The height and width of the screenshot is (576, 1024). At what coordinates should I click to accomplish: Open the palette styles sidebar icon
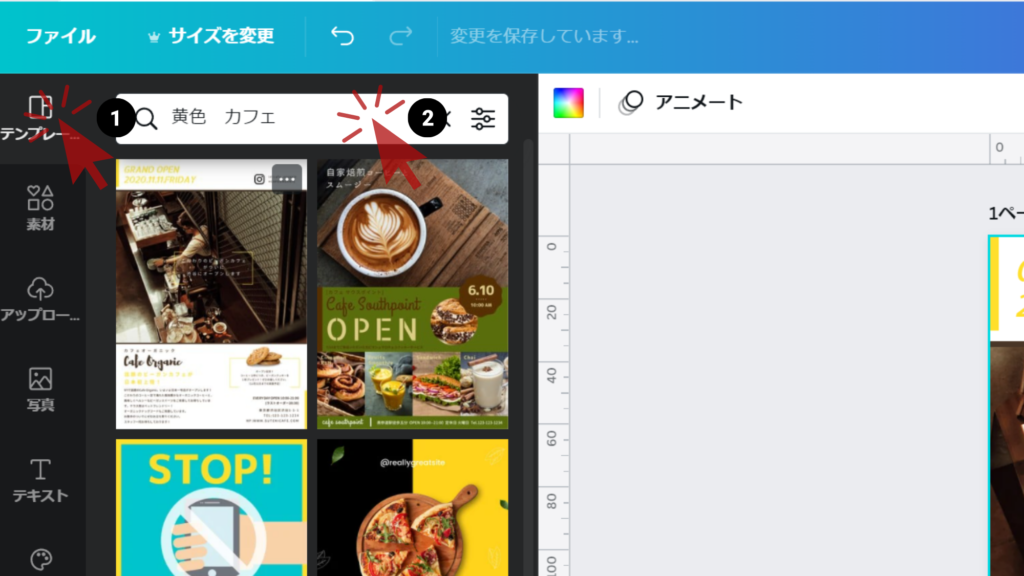tap(40, 560)
